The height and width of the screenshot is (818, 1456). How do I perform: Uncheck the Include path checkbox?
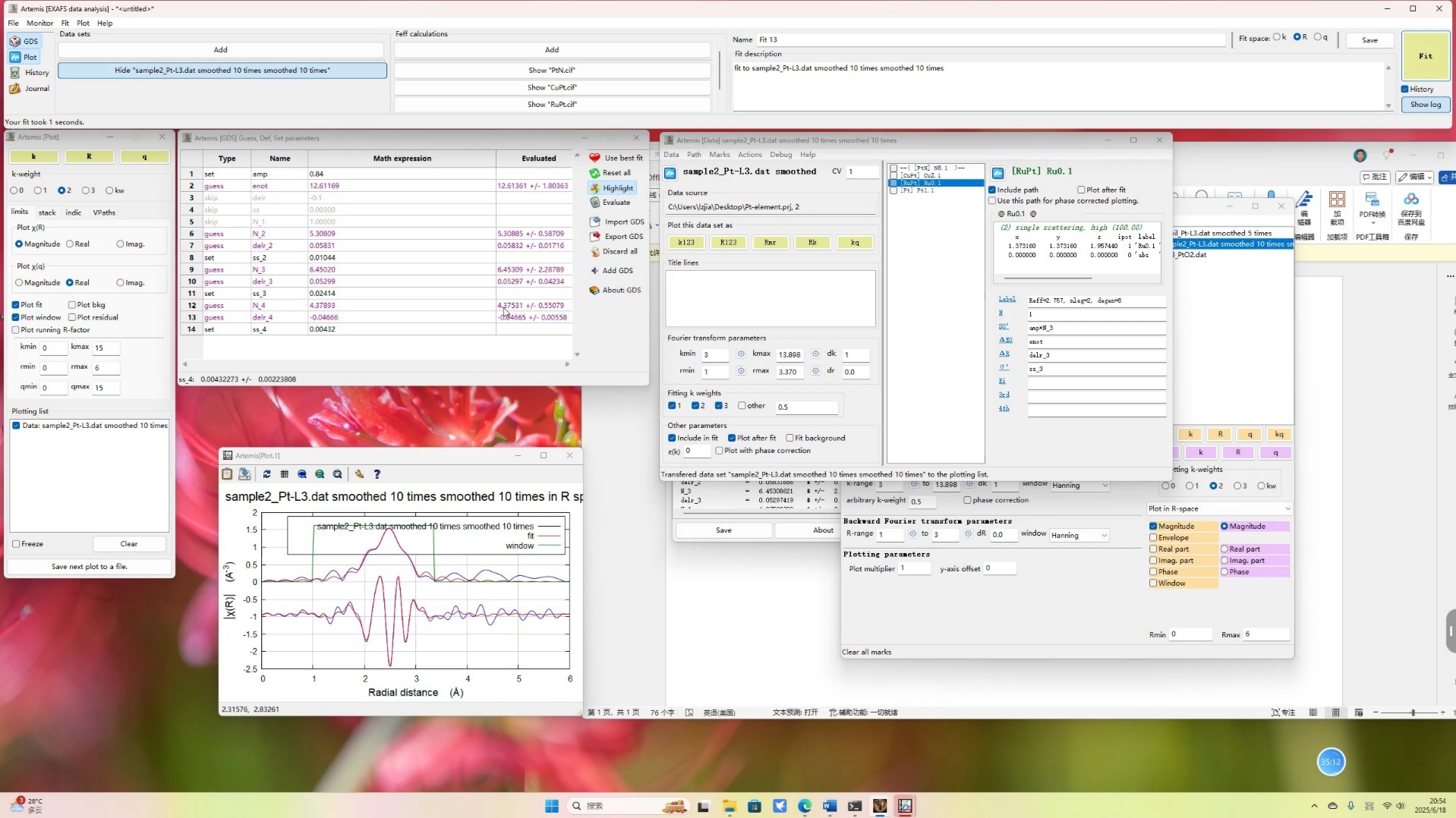tap(992, 190)
